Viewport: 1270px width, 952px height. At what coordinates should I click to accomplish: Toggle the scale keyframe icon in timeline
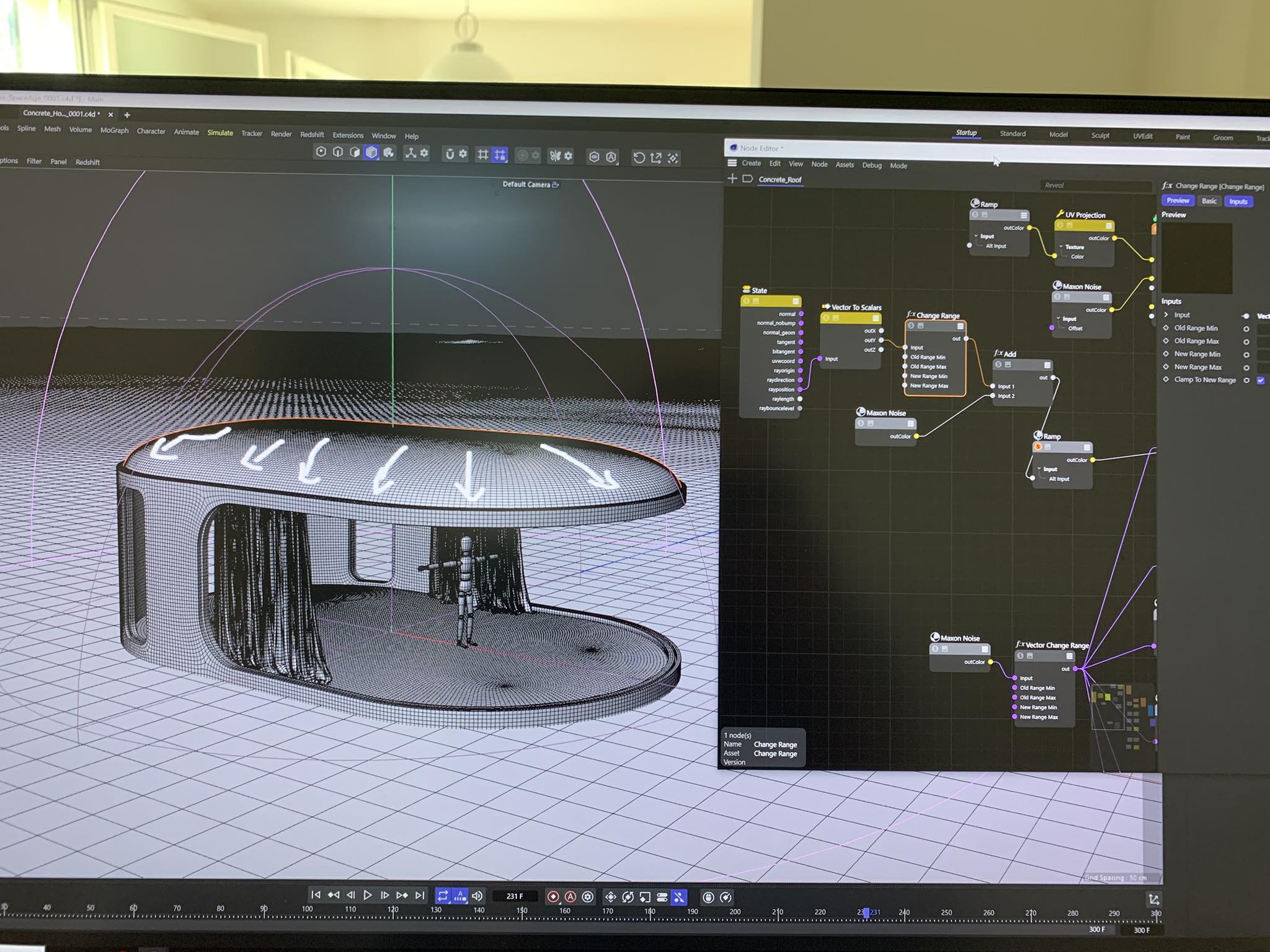click(645, 897)
